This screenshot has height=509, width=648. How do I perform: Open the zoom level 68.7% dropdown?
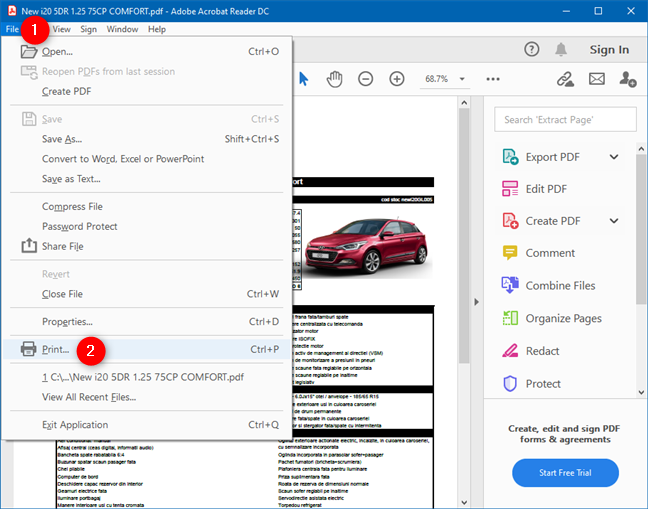pos(444,79)
